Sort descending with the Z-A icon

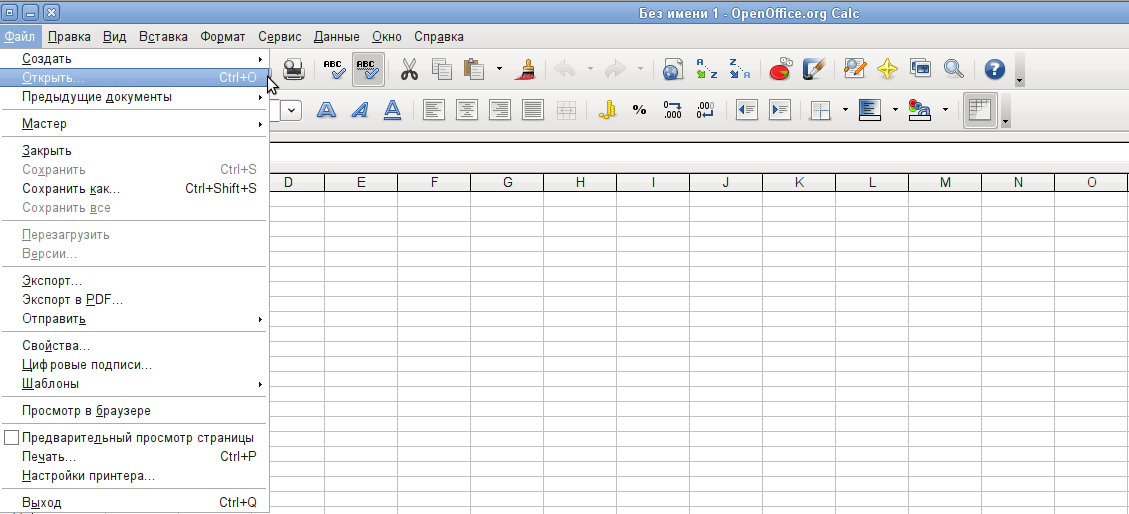[739, 69]
